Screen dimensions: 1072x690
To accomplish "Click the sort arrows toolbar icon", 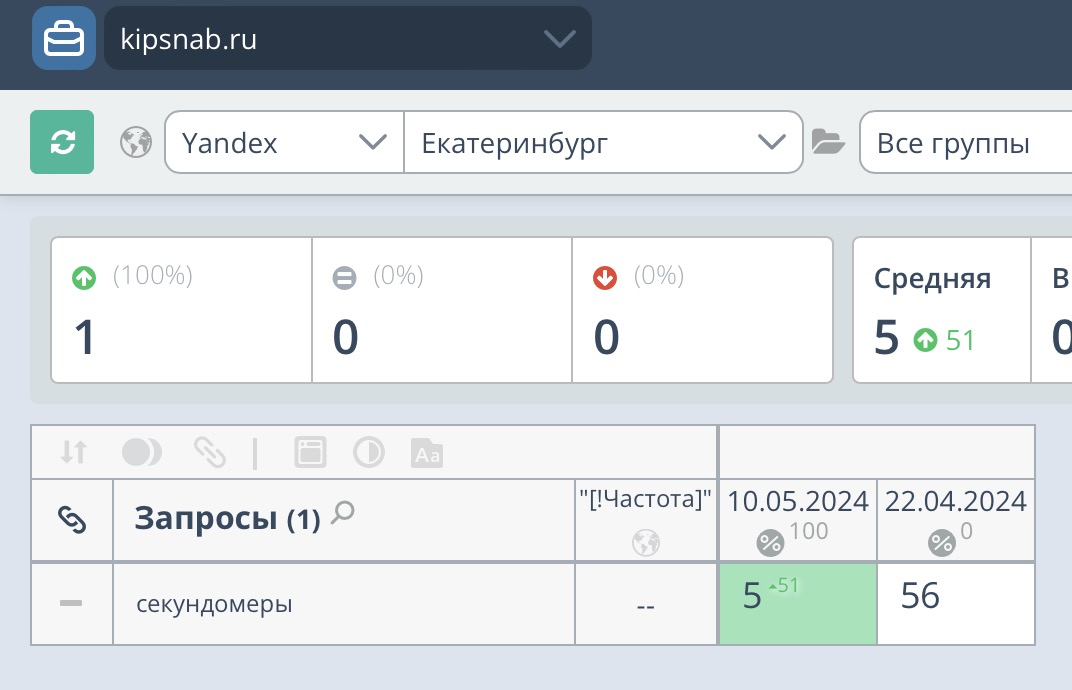I will tap(74, 453).
